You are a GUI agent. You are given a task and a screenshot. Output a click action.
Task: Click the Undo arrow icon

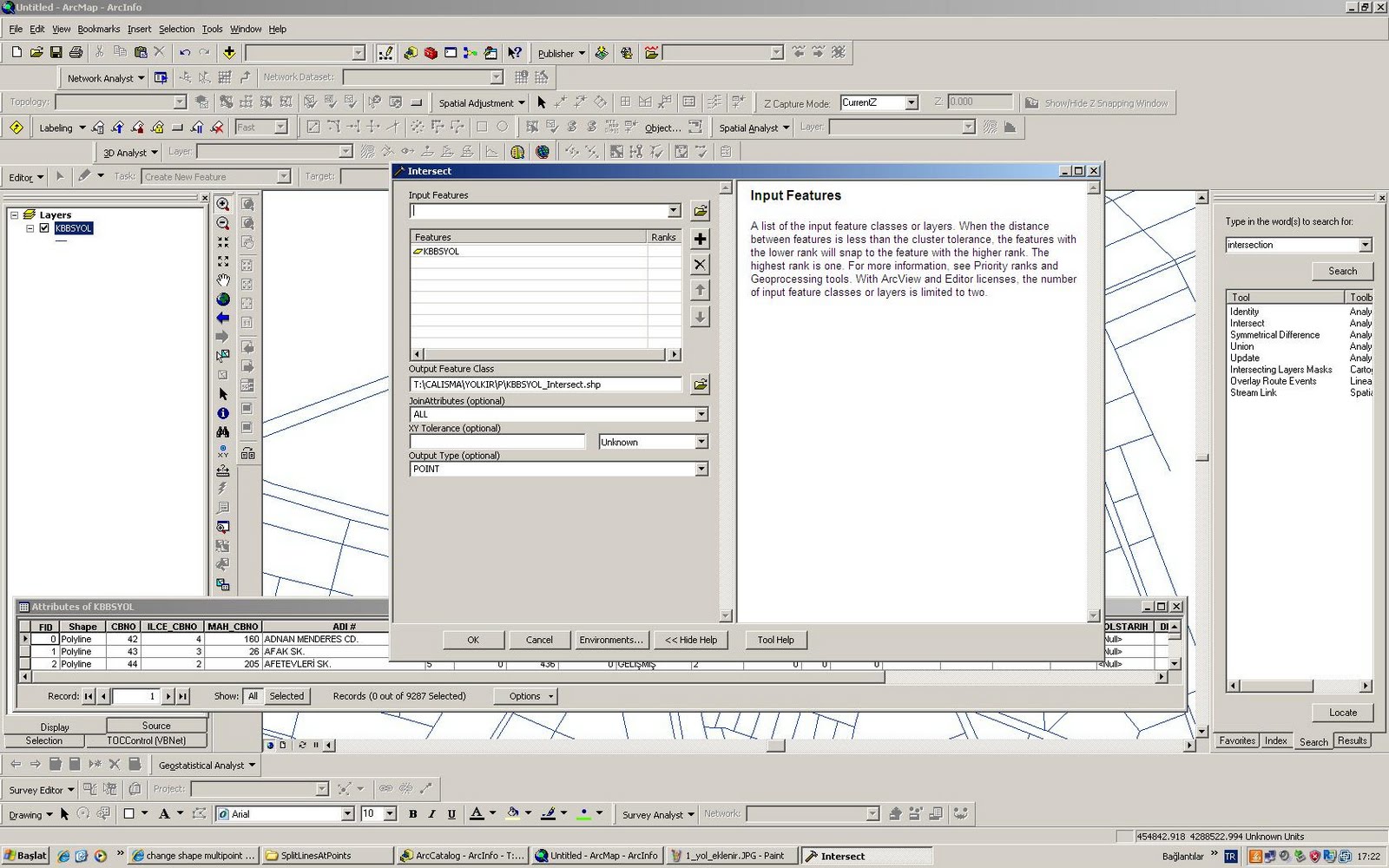(x=184, y=53)
